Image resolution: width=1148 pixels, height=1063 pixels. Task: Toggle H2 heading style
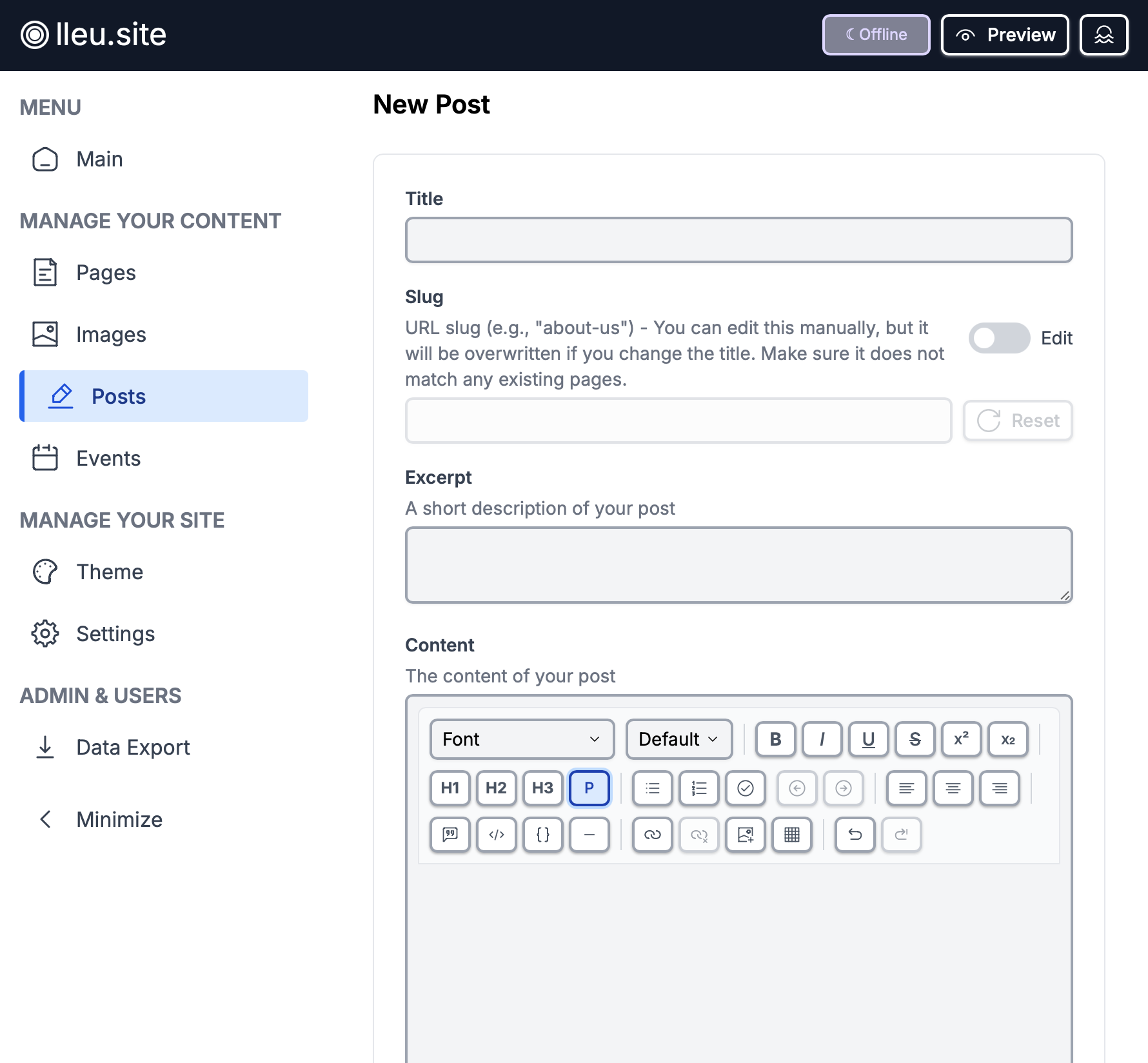pyautogui.click(x=497, y=788)
